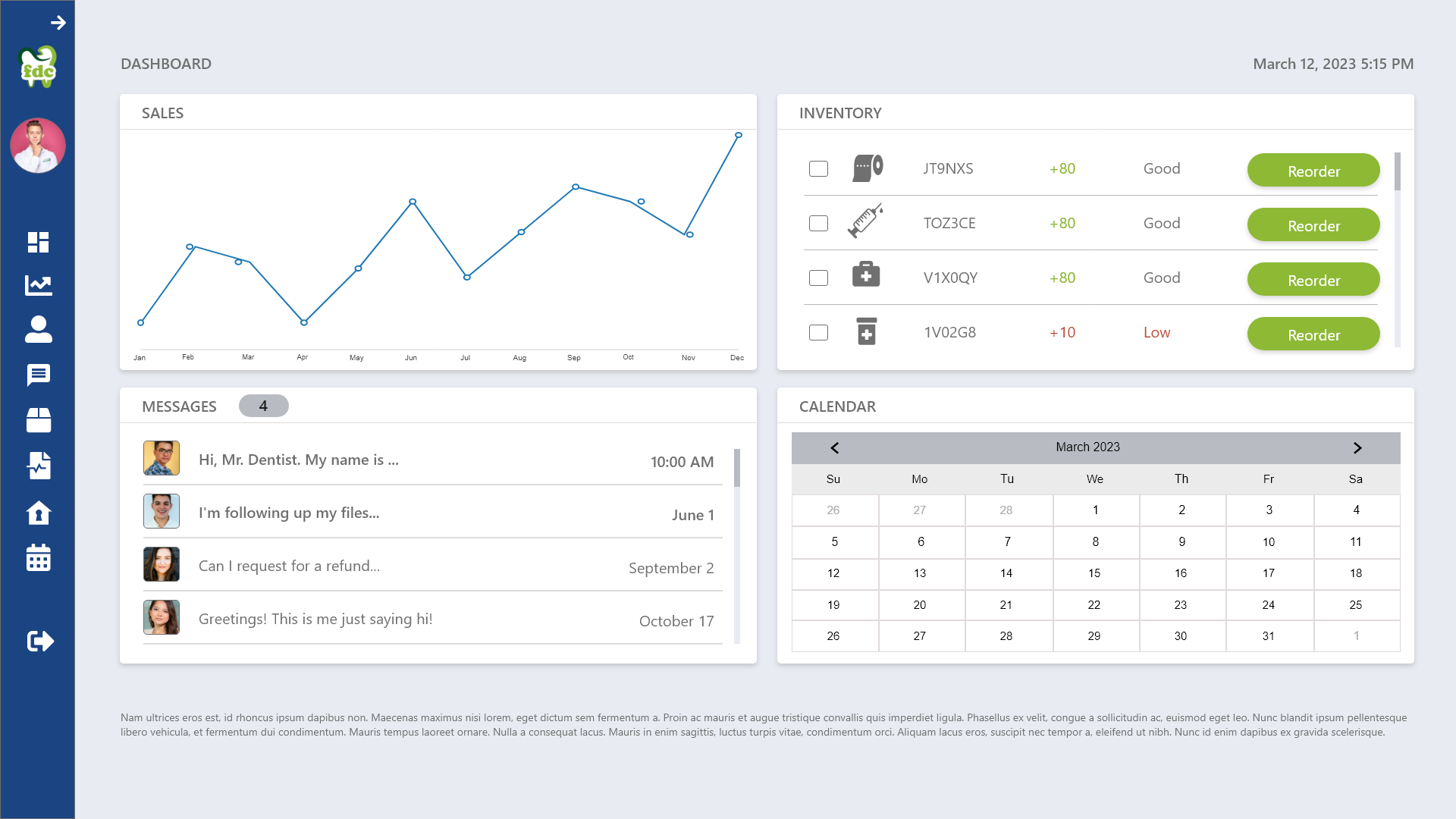
Task: Check the box for item JT9NXS
Action: pyautogui.click(x=818, y=169)
